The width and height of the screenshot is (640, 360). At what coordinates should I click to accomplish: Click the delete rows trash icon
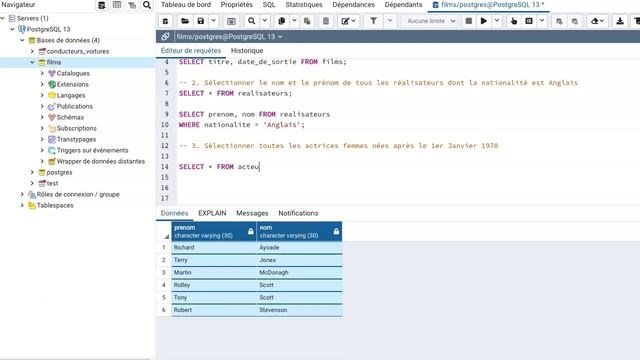pyautogui.click(x=326, y=21)
